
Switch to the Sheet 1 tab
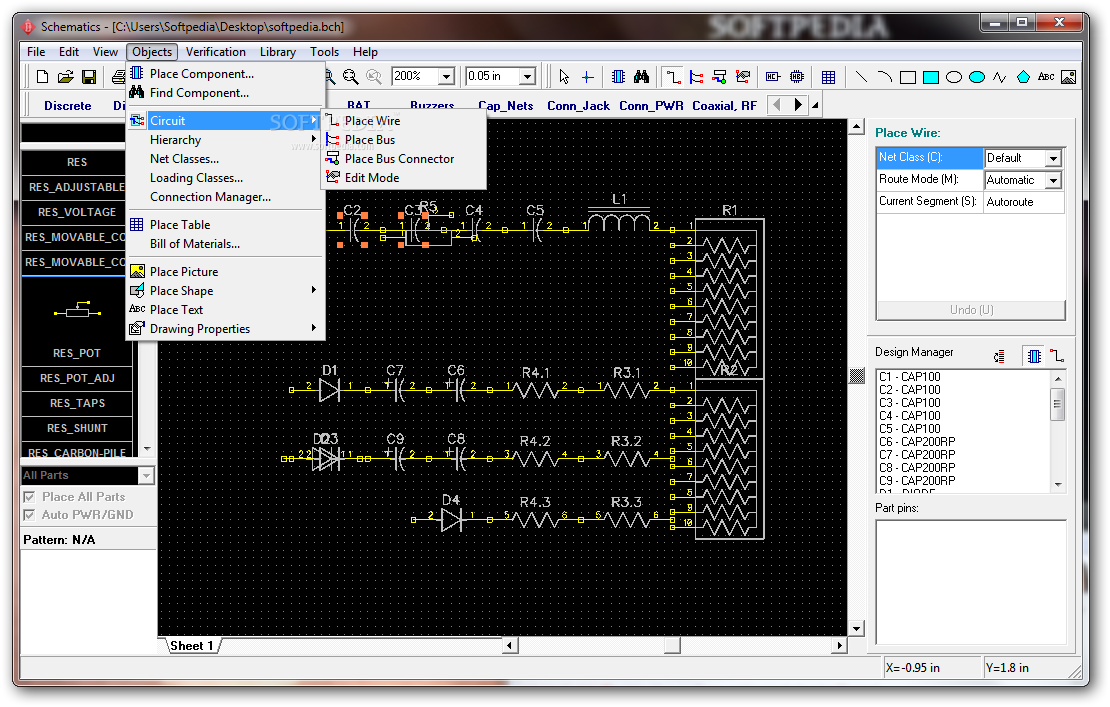191,645
